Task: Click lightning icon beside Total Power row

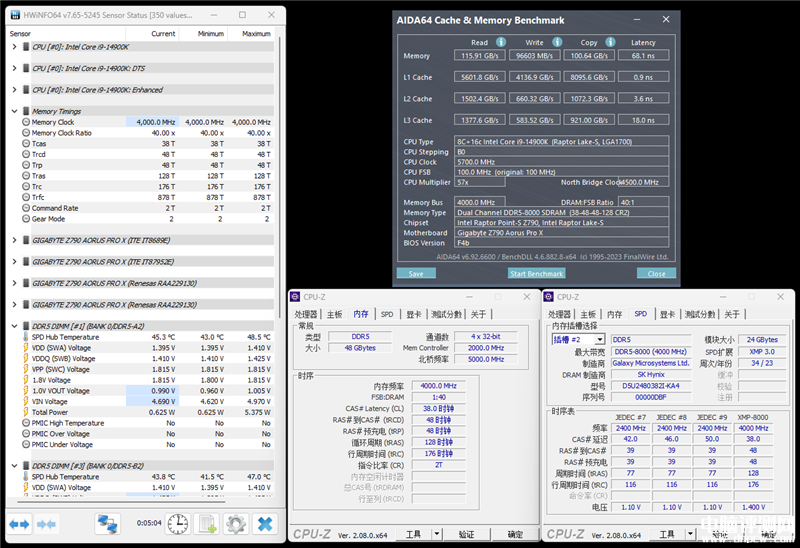Action: (26, 412)
